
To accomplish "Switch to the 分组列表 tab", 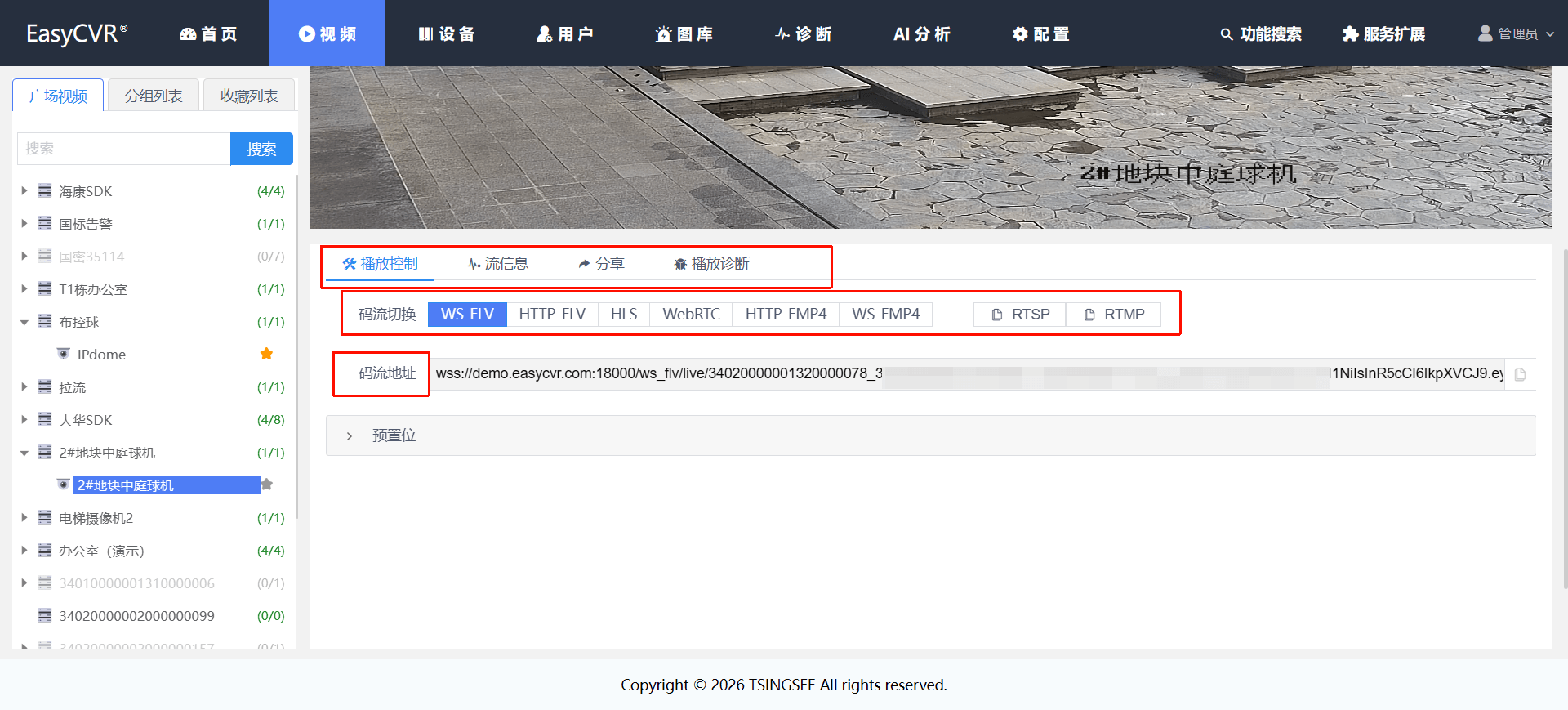I will (x=154, y=96).
